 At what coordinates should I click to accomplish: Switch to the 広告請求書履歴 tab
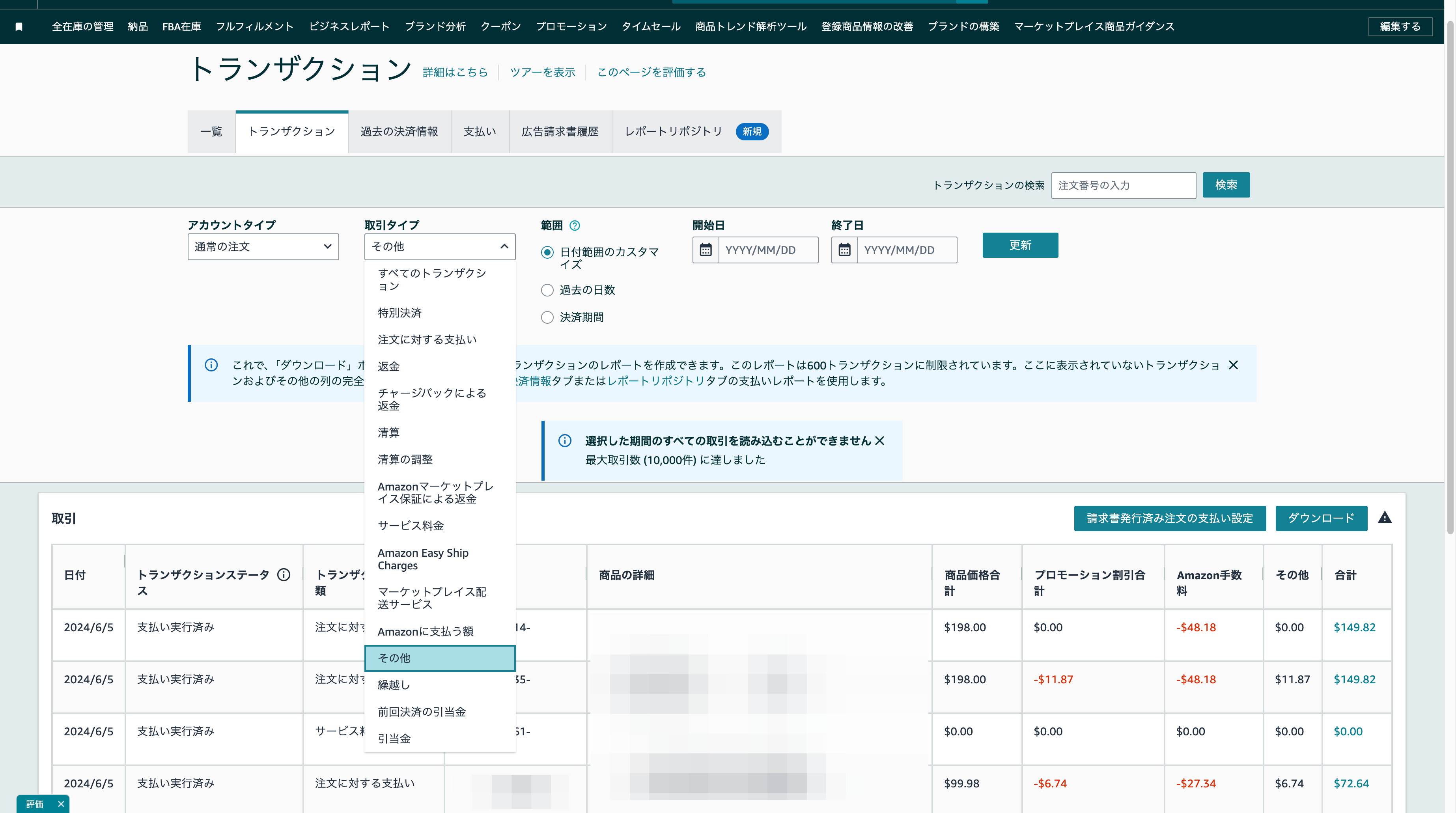coord(560,132)
